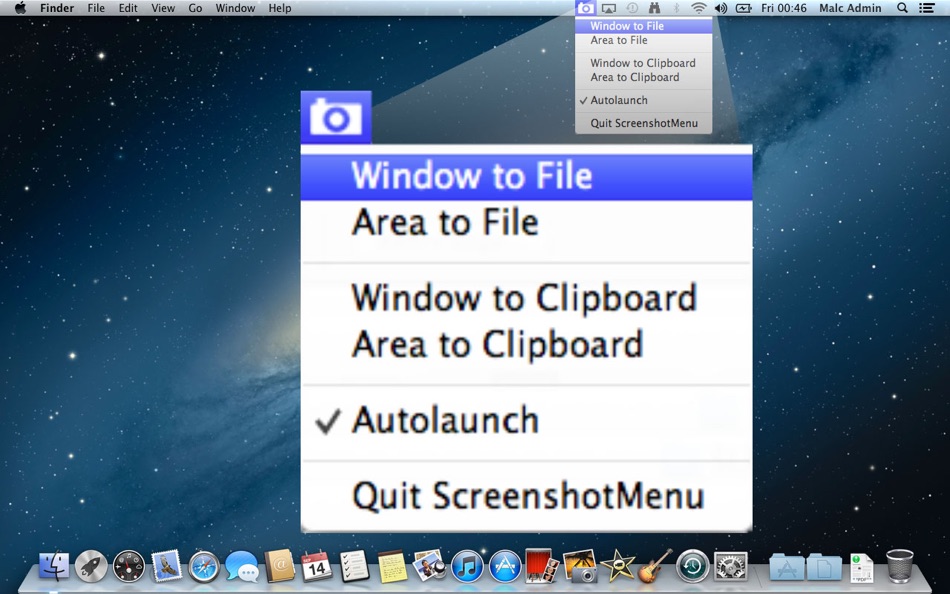Open iPhoto camera icon in the Dock

click(x=580, y=566)
